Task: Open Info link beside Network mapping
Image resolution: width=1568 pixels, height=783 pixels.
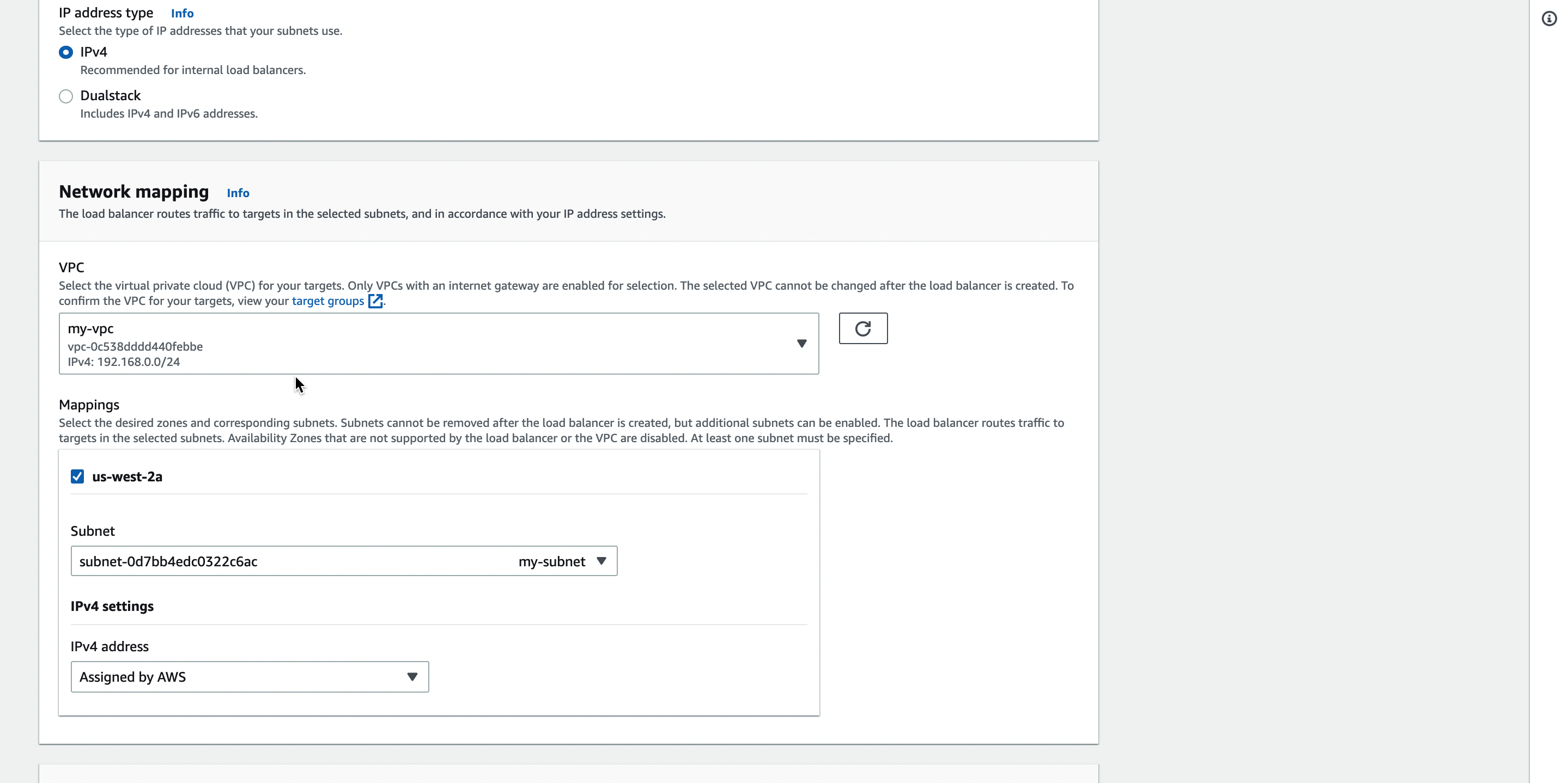Action: pyautogui.click(x=238, y=193)
